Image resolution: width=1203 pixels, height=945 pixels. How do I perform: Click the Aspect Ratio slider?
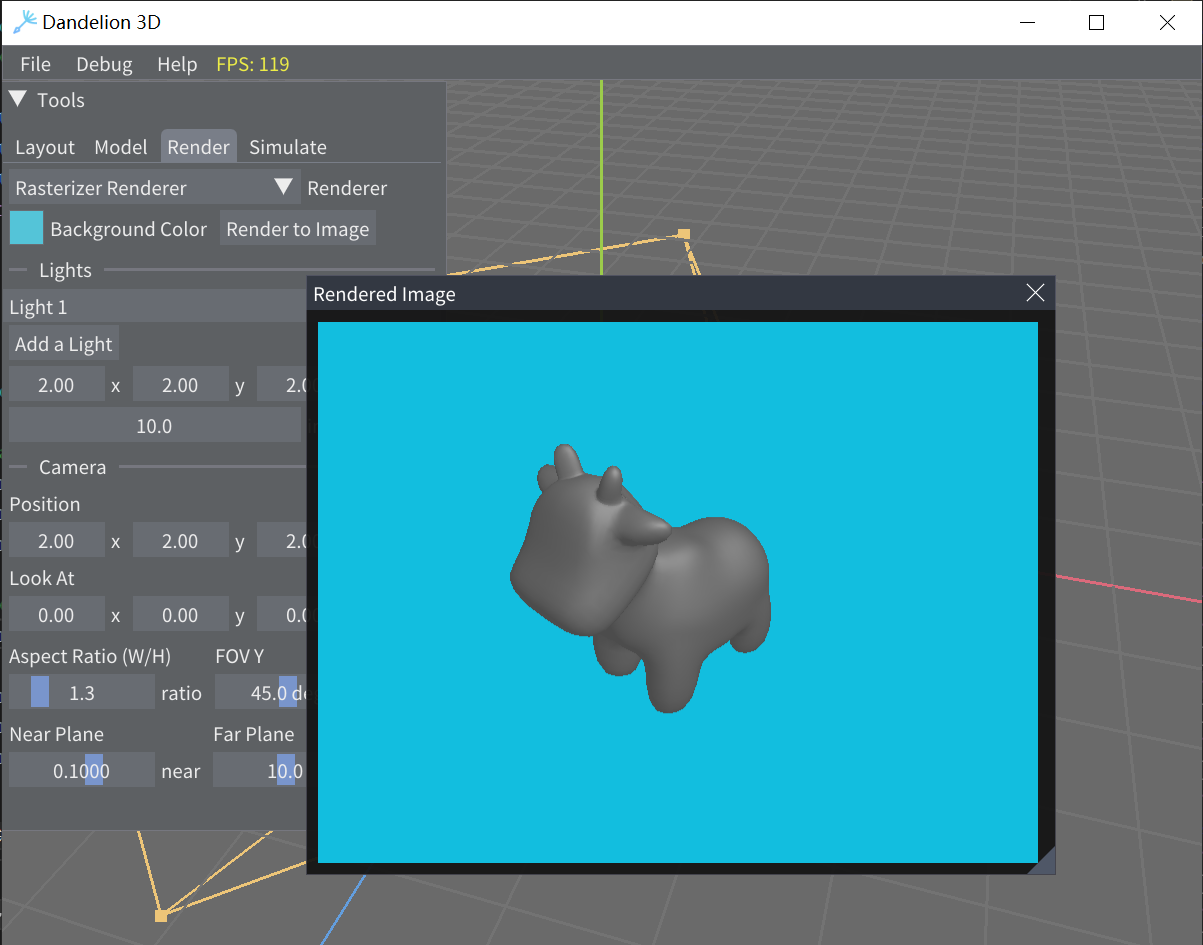pos(82,692)
